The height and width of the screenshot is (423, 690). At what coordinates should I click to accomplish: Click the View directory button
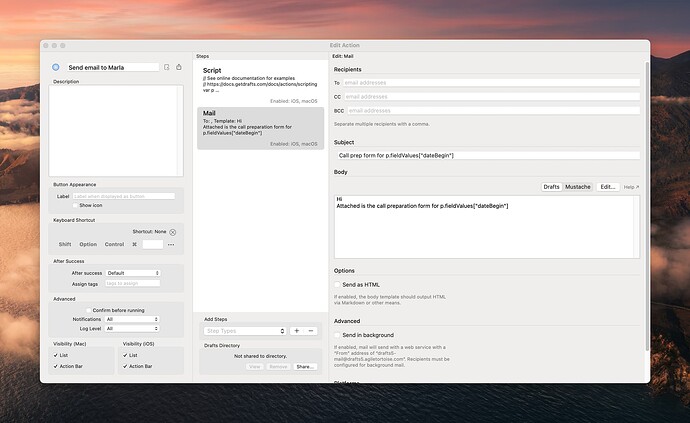click(x=255, y=367)
